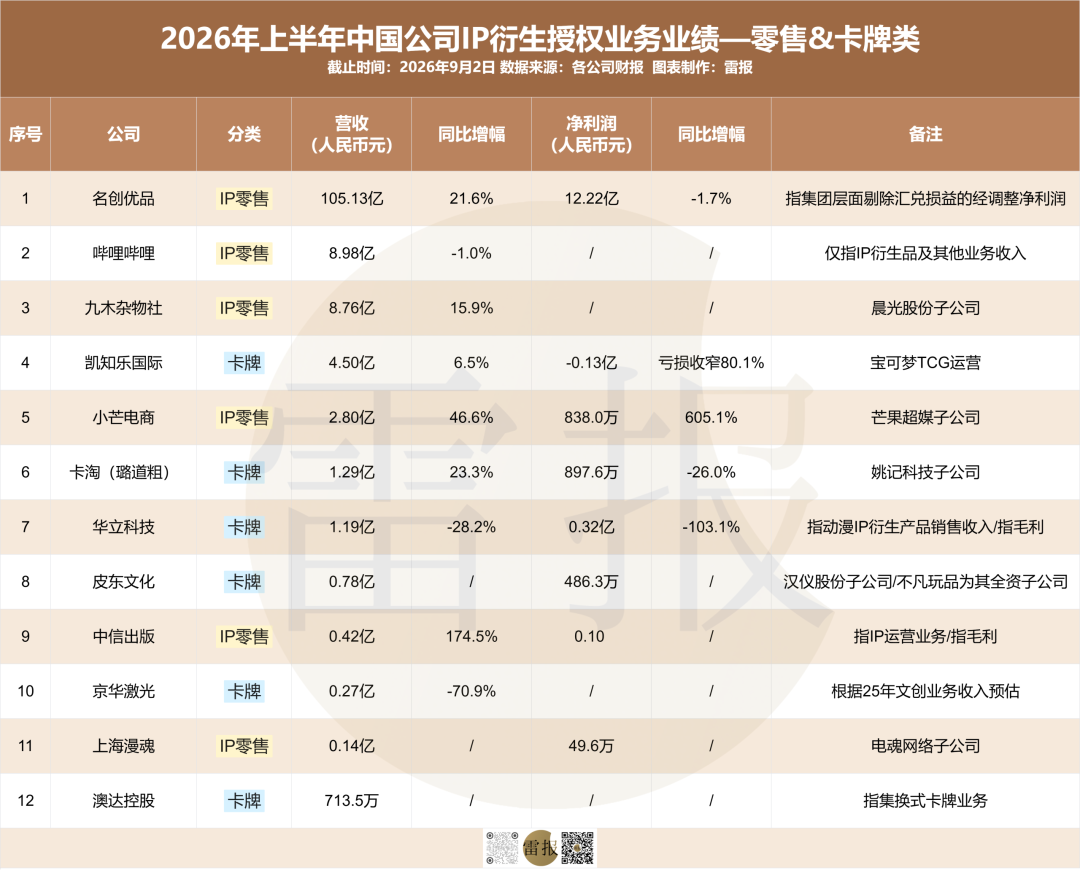Click the 卡牌 tag for 澳达控股
Image resolution: width=1080 pixels, height=870 pixels.
click(244, 800)
